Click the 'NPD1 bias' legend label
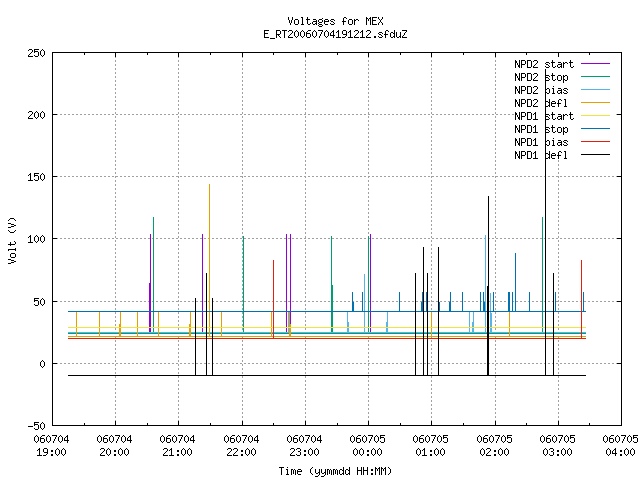 click(541, 142)
